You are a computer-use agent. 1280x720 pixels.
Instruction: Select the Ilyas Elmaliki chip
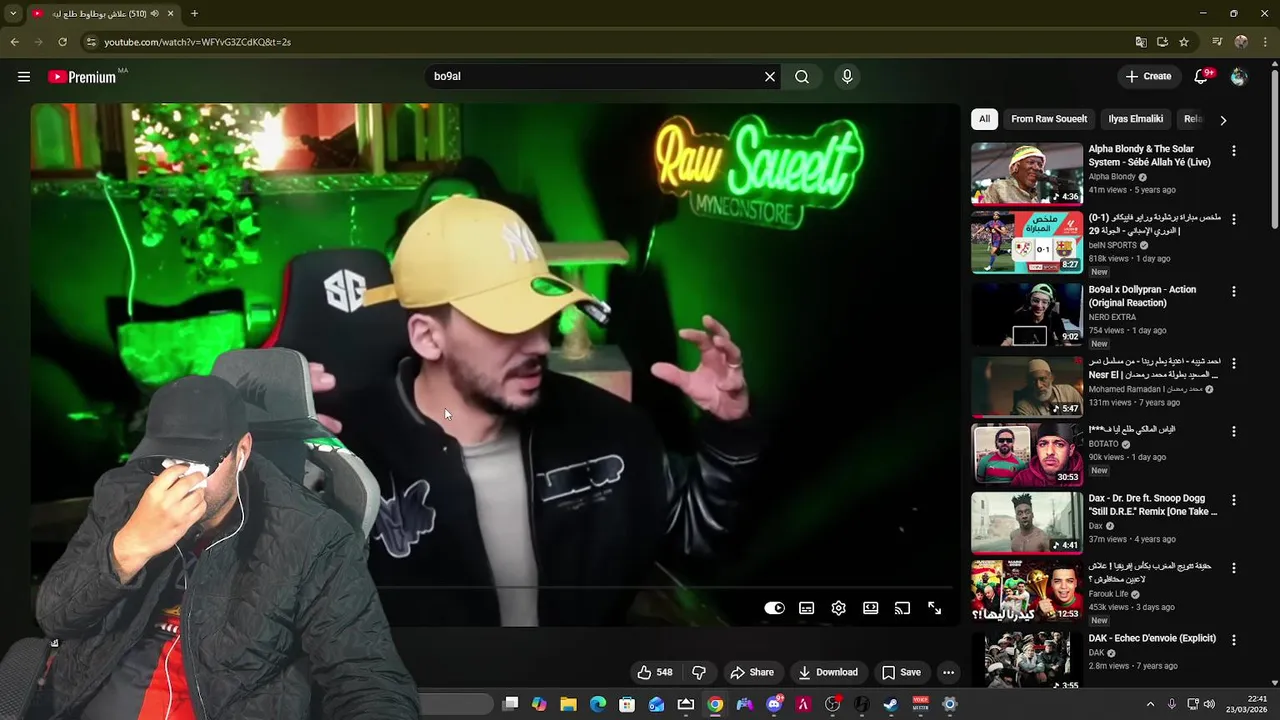coord(1136,119)
